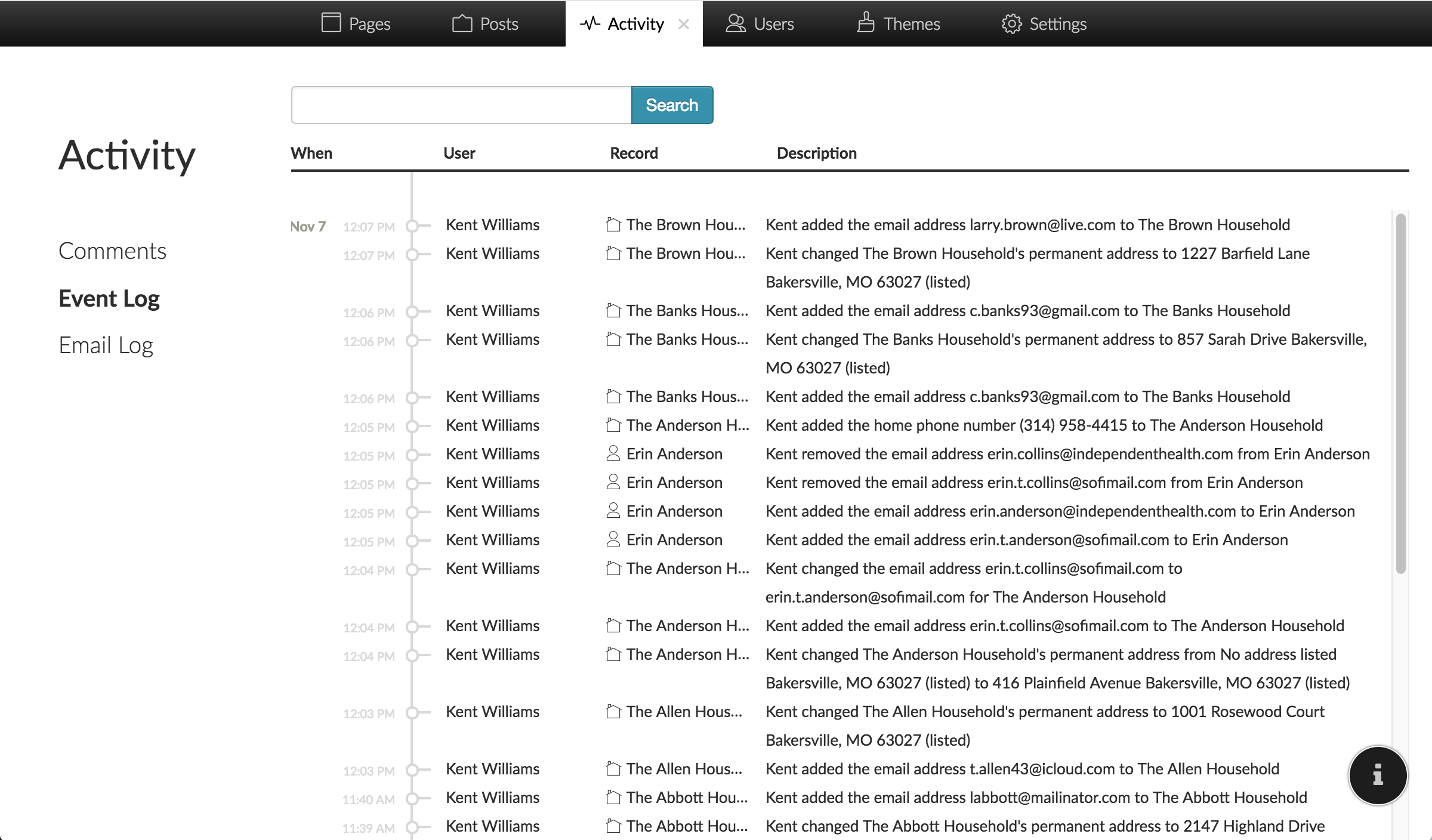Click the Settings gear icon
1432x840 pixels.
(x=1011, y=23)
